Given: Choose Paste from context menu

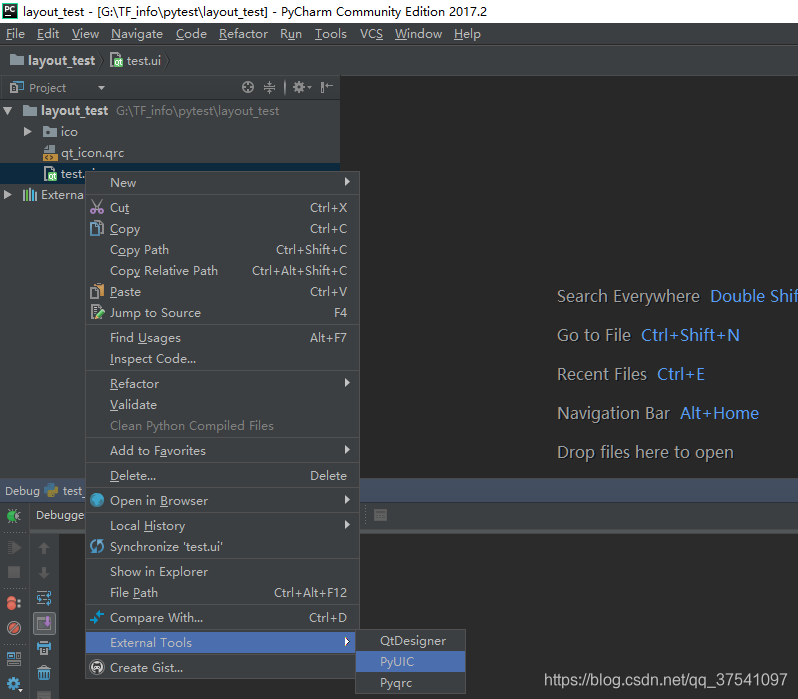Looking at the screenshot, I should tap(222, 292).
